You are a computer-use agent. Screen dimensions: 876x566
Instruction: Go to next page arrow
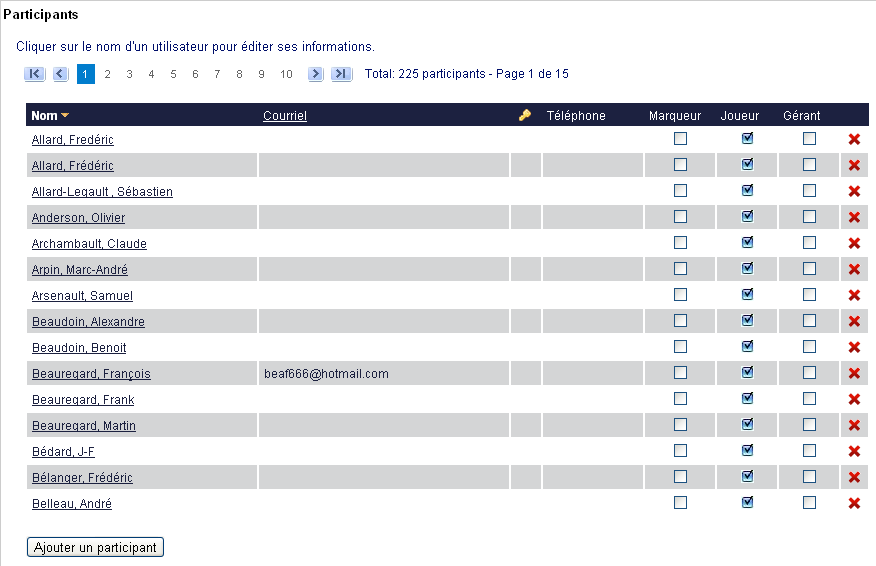coord(316,74)
